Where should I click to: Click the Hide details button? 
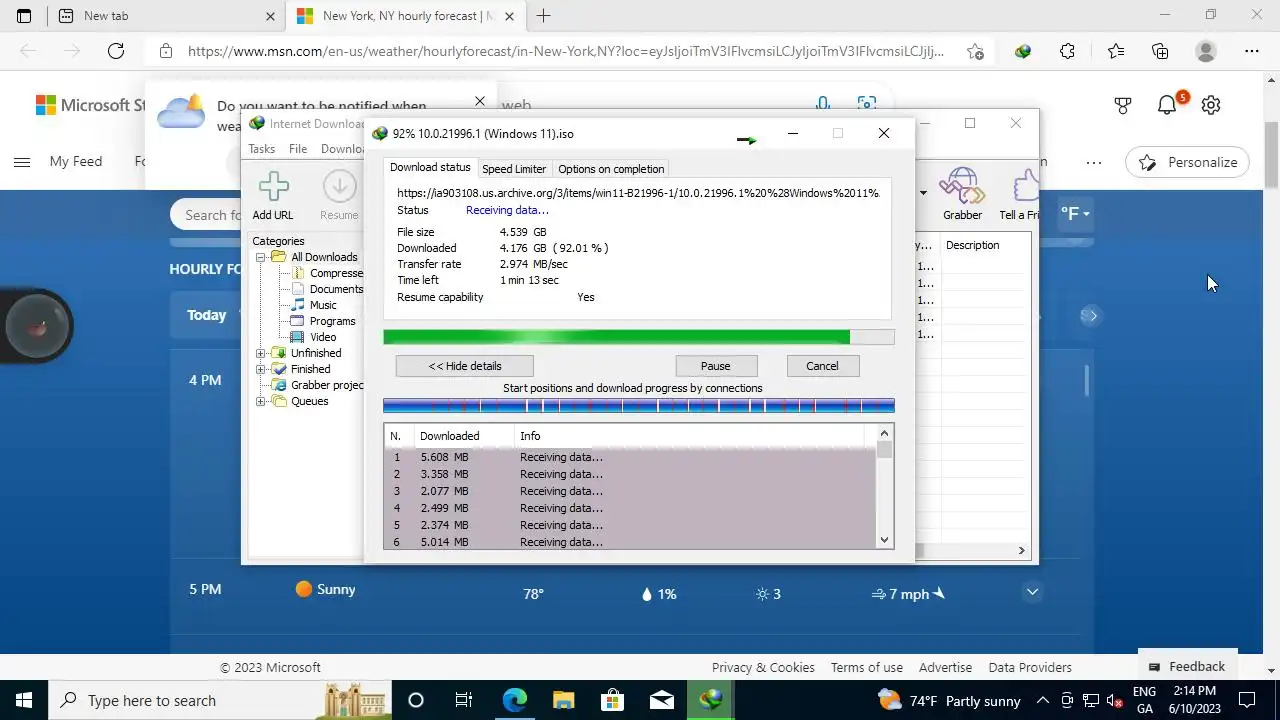tap(465, 366)
